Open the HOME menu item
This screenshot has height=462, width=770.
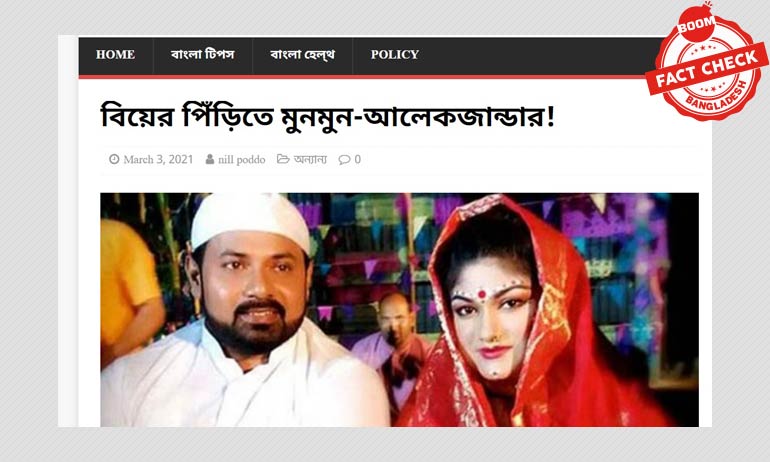click(115, 54)
